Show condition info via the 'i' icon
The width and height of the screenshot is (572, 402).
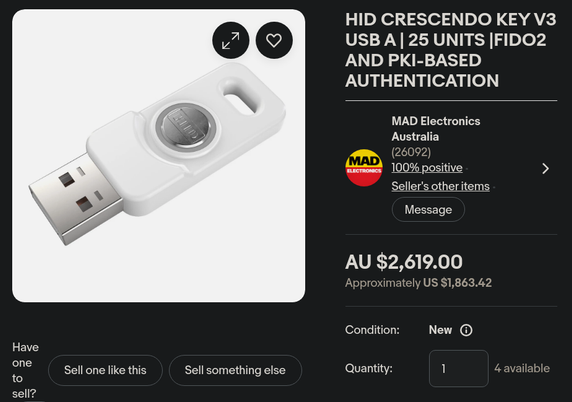tap(466, 330)
